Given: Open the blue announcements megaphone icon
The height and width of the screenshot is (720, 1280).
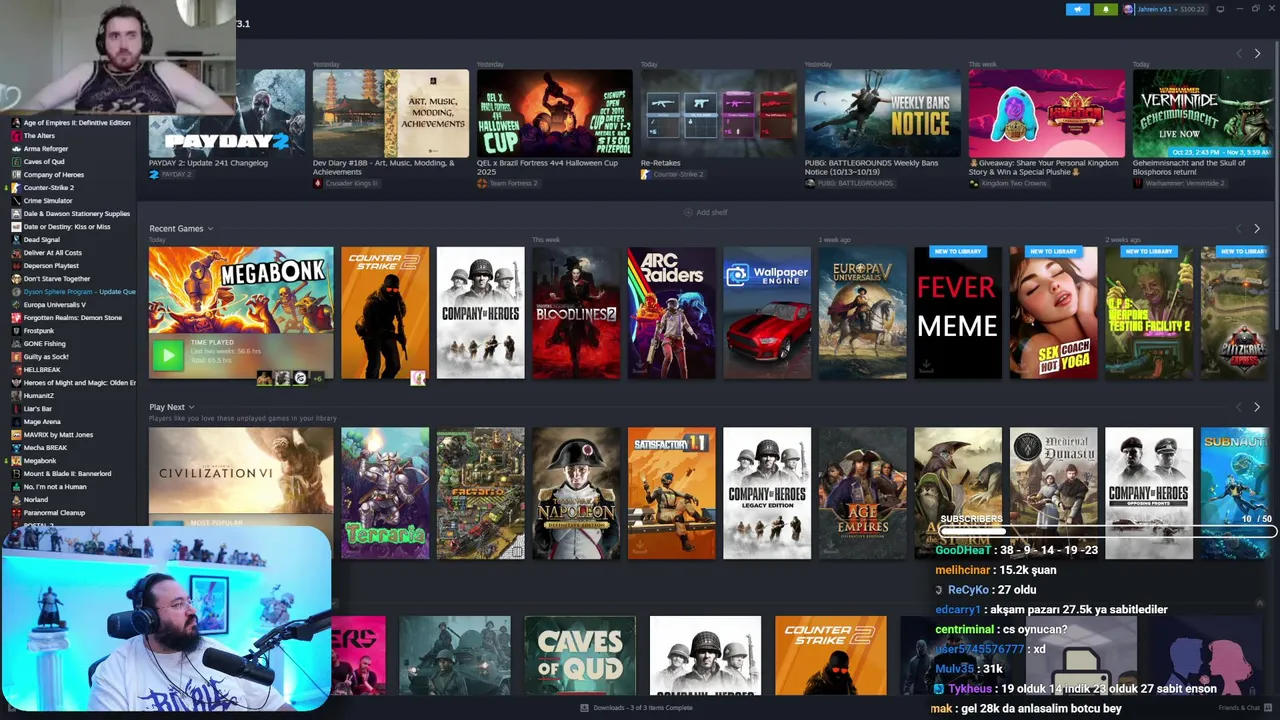Looking at the screenshot, I should click(1077, 9).
